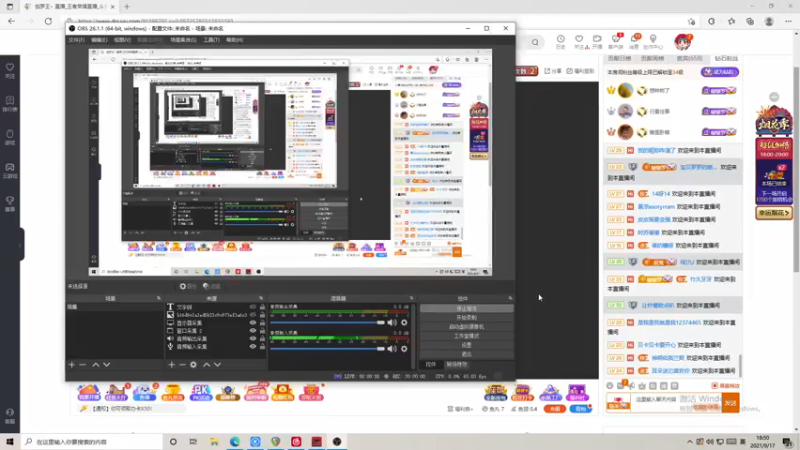Add a new scene with the plus icon in OBS Scenes panel
This screenshot has height=450, width=800.
coord(71,365)
